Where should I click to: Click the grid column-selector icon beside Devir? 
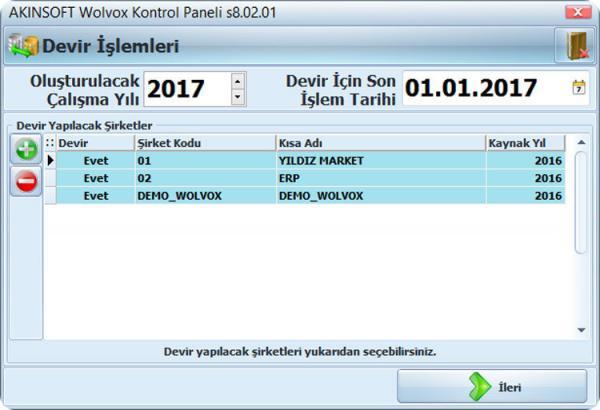pos(50,143)
